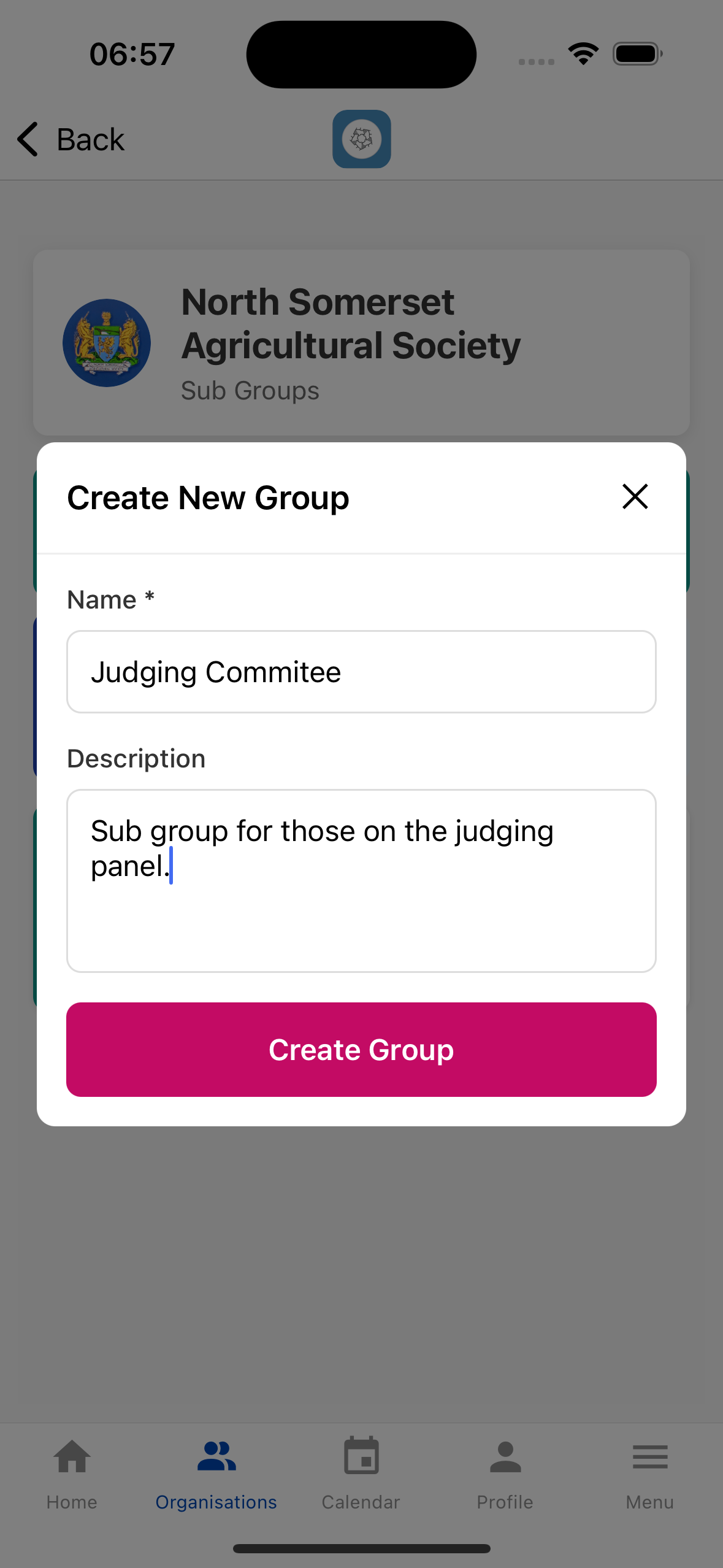Select the Judging Commitee text in Name field
Screen dimensions: 723x1568
click(x=216, y=672)
